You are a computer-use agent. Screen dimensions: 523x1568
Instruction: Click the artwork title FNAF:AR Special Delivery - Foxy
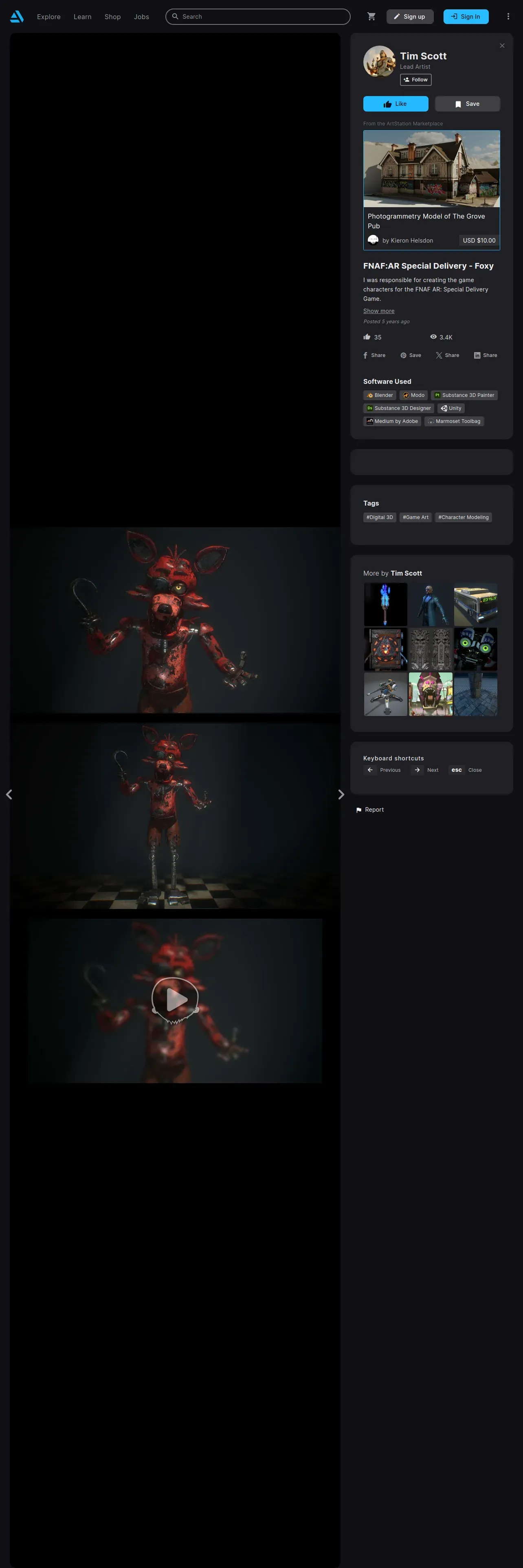tap(429, 266)
